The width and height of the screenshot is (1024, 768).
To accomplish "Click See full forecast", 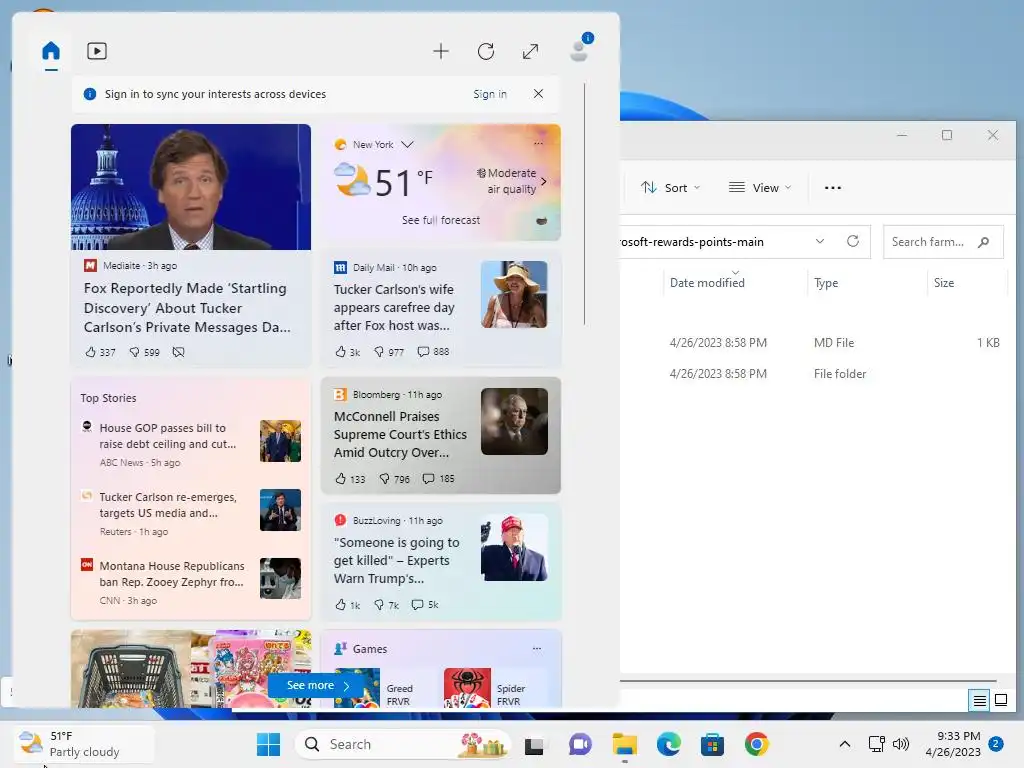I will (x=441, y=220).
